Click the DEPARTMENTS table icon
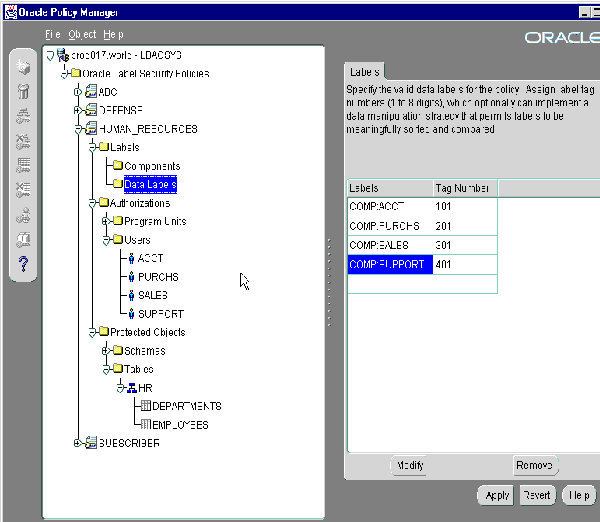Image resolution: width=600 pixels, height=522 pixels. click(144, 406)
